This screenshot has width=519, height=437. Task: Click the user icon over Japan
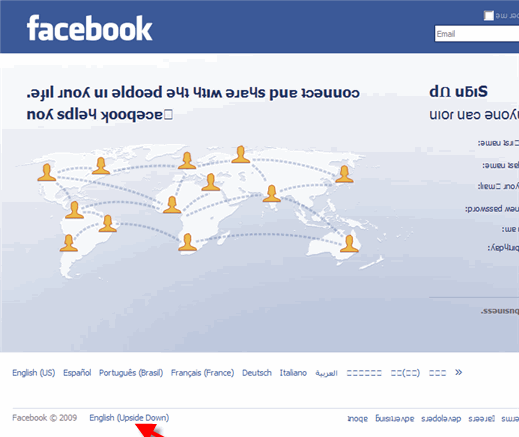(344, 174)
